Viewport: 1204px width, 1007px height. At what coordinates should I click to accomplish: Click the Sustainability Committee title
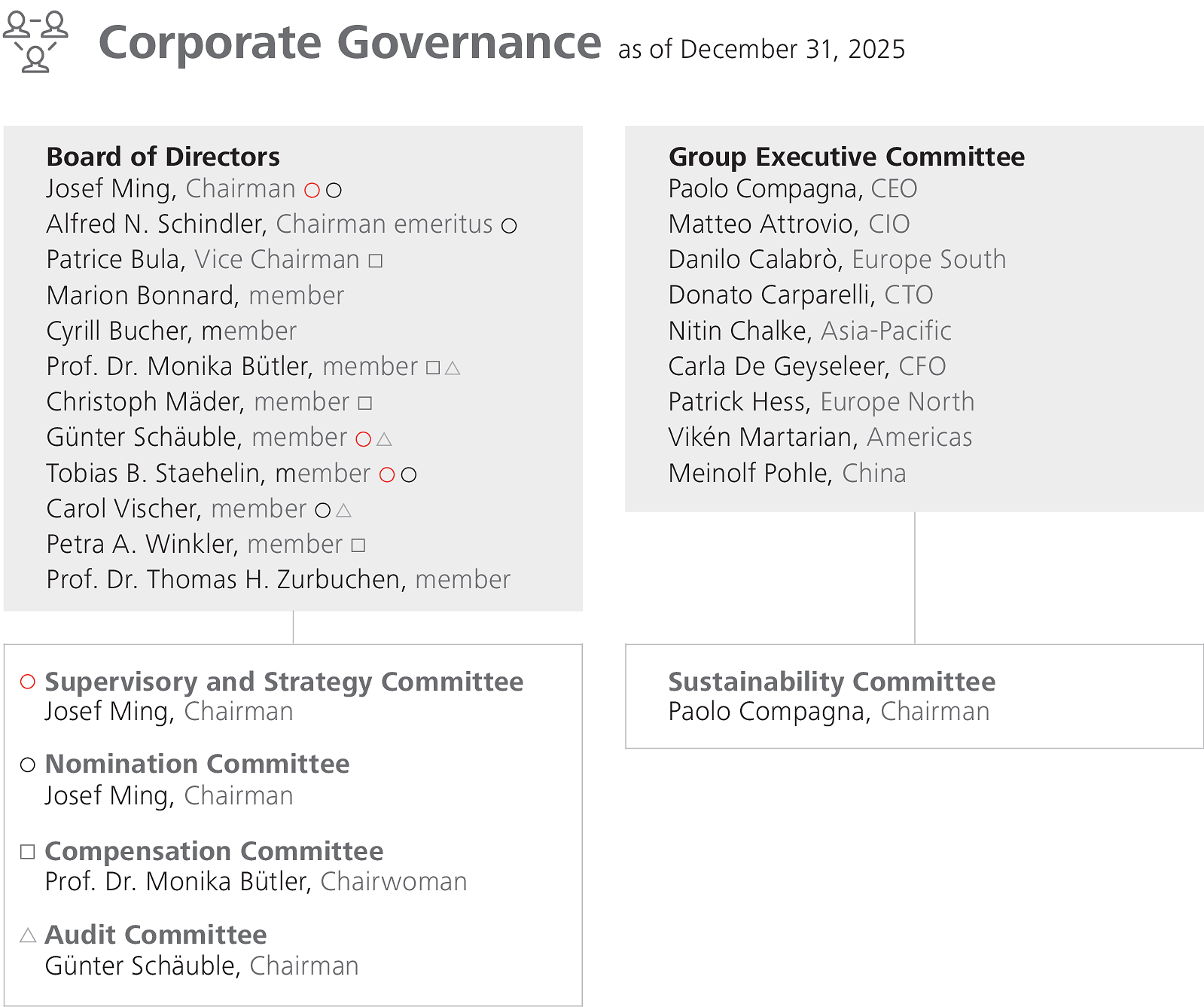coord(831,682)
